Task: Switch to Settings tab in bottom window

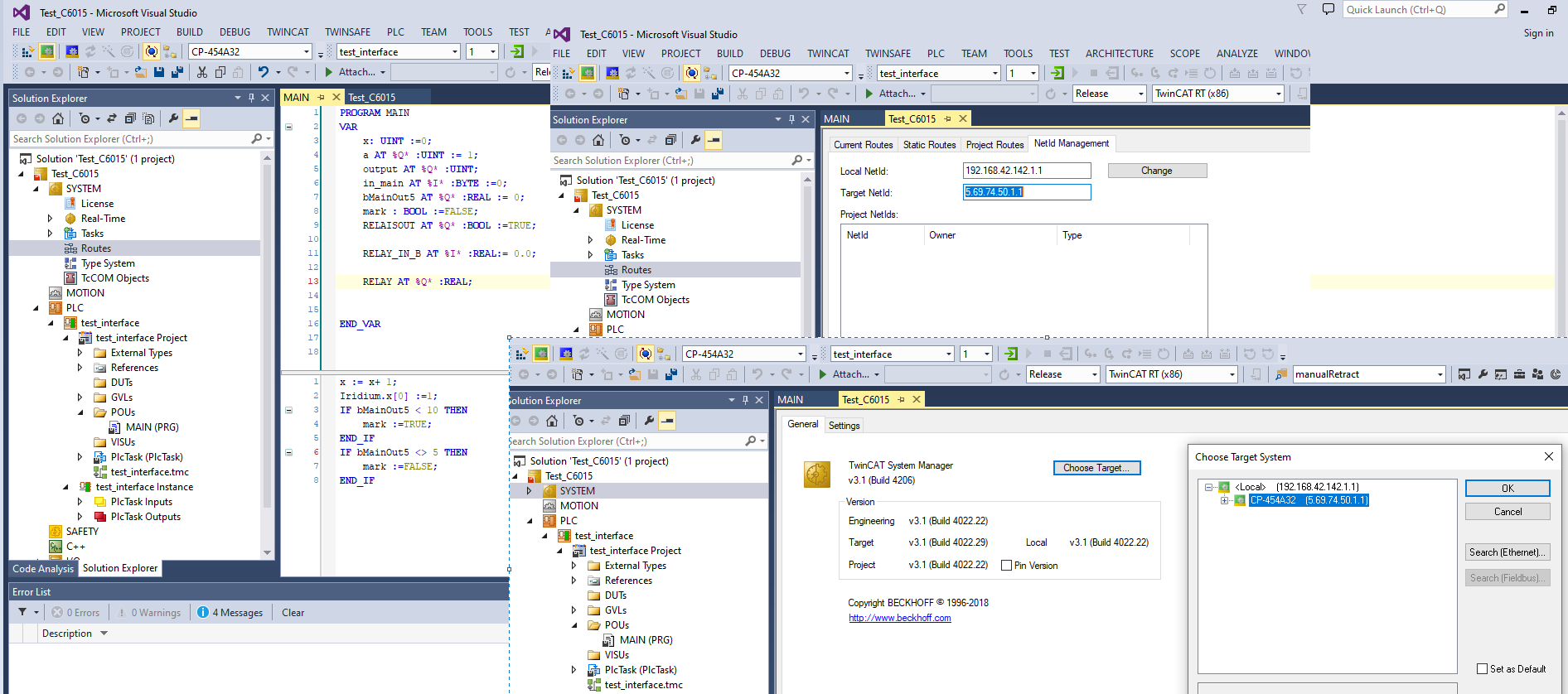Action: [x=844, y=426]
